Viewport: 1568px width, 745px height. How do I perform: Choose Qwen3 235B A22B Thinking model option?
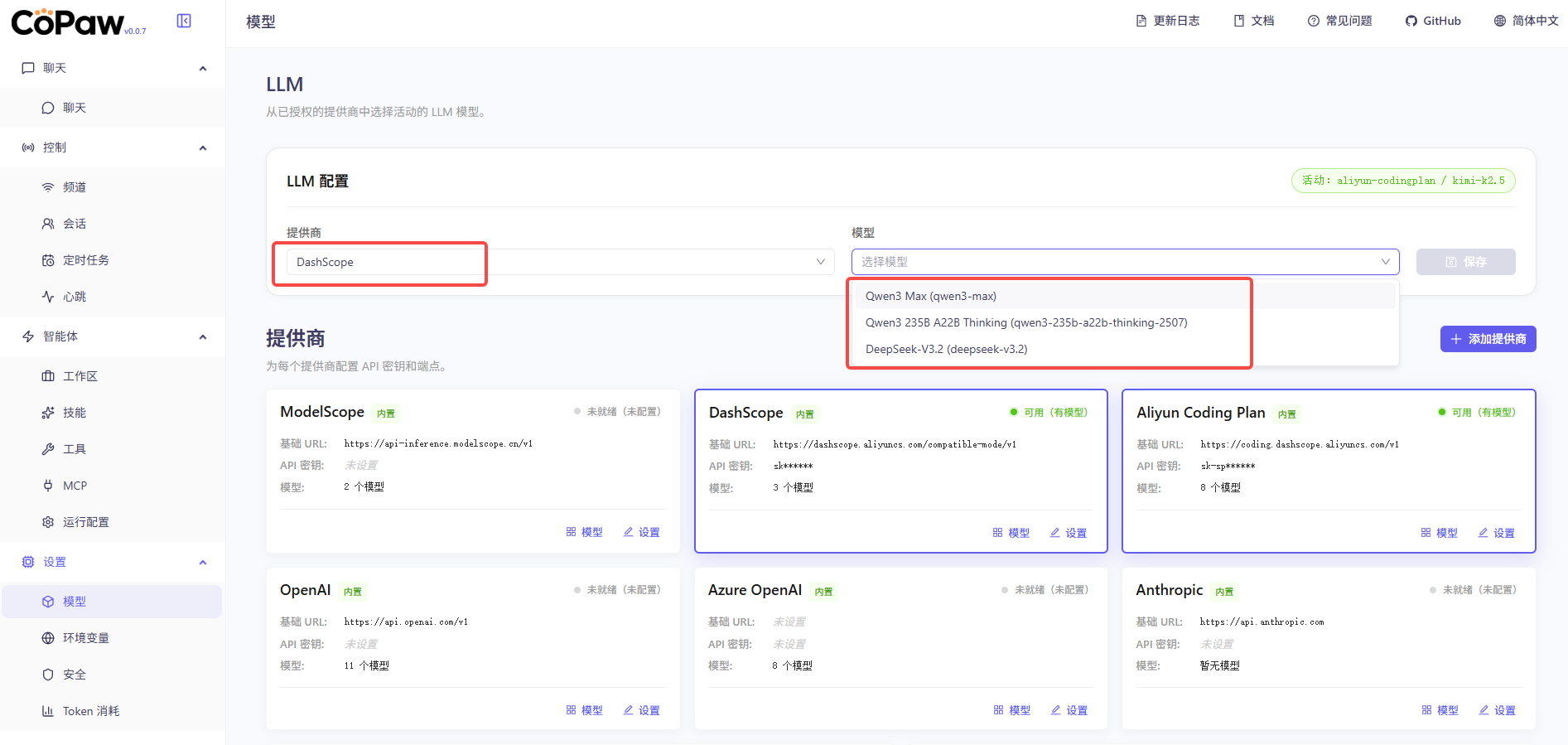pyautogui.click(x=1126, y=322)
